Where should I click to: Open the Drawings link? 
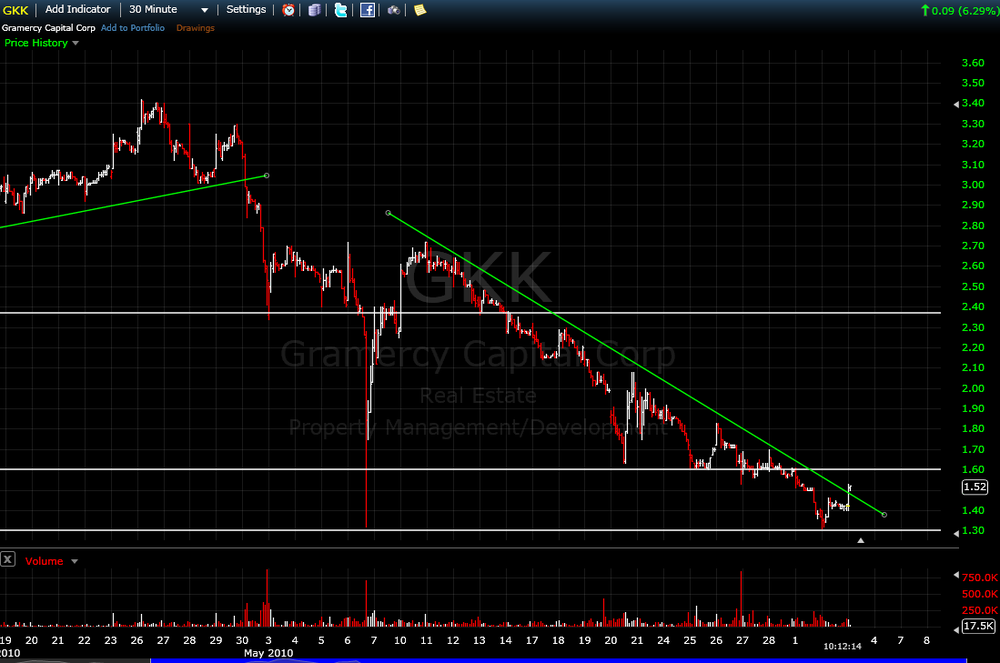(195, 28)
